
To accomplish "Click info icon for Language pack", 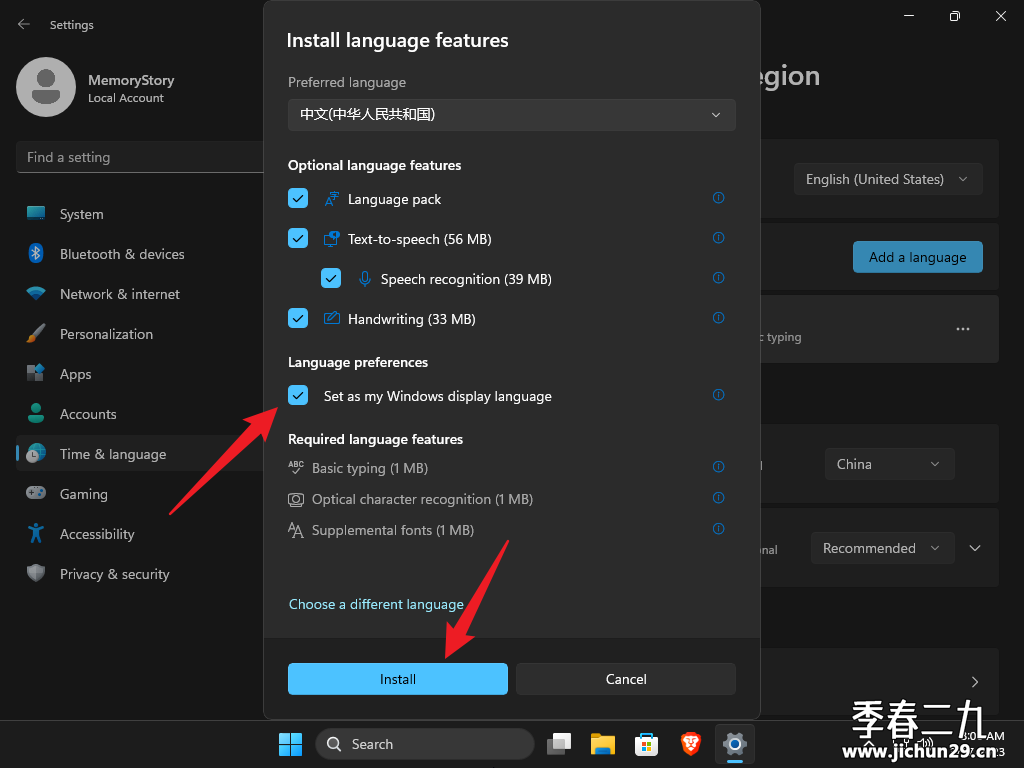I will [718, 198].
